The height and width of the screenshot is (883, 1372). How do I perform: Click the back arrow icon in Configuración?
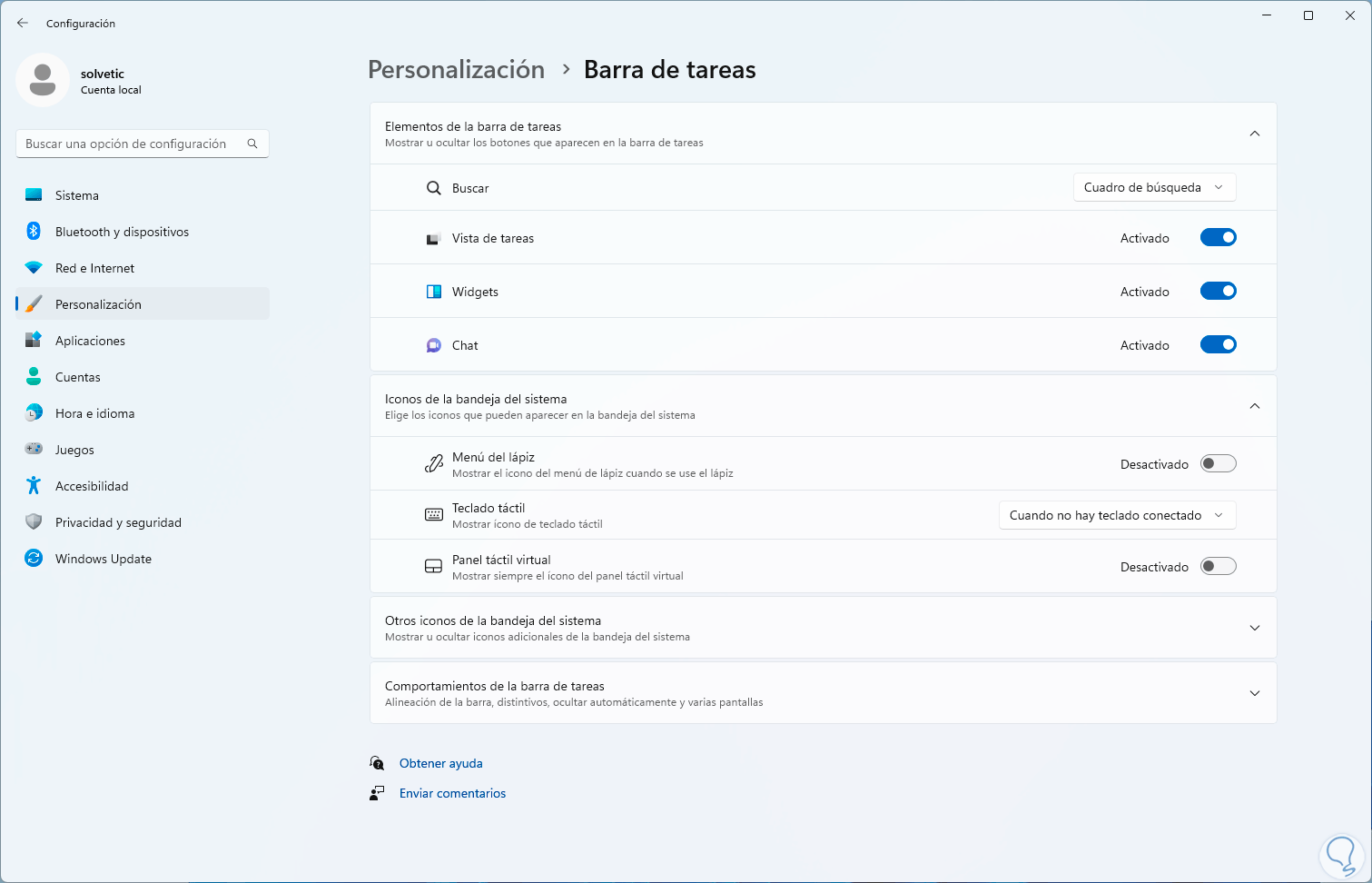[x=23, y=23]
